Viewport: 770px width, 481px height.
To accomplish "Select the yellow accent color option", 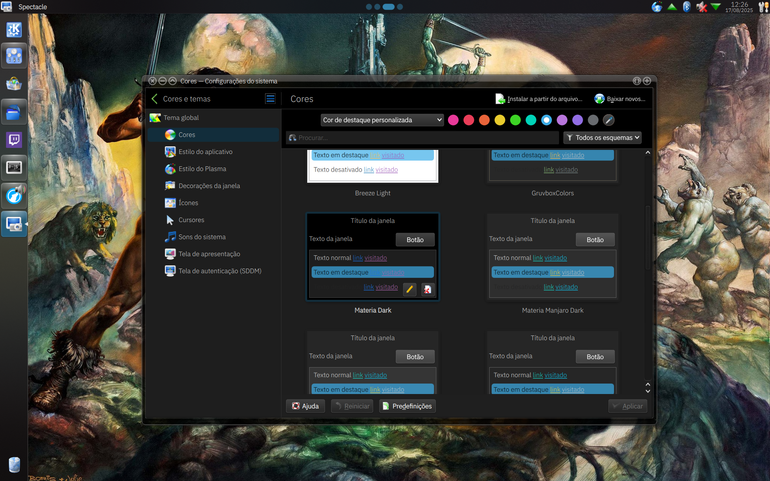I will click(x=500, y=120).
